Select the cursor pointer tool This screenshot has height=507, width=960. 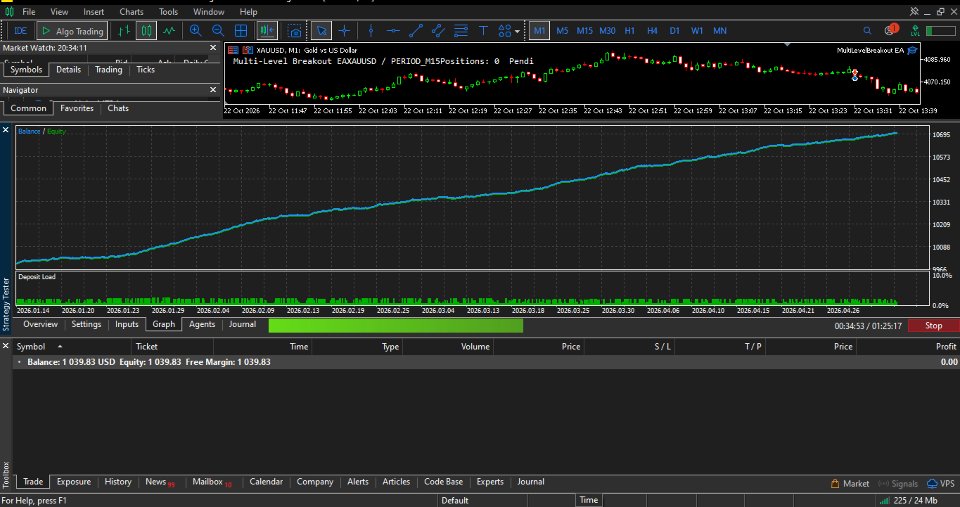tap(321, 31)
